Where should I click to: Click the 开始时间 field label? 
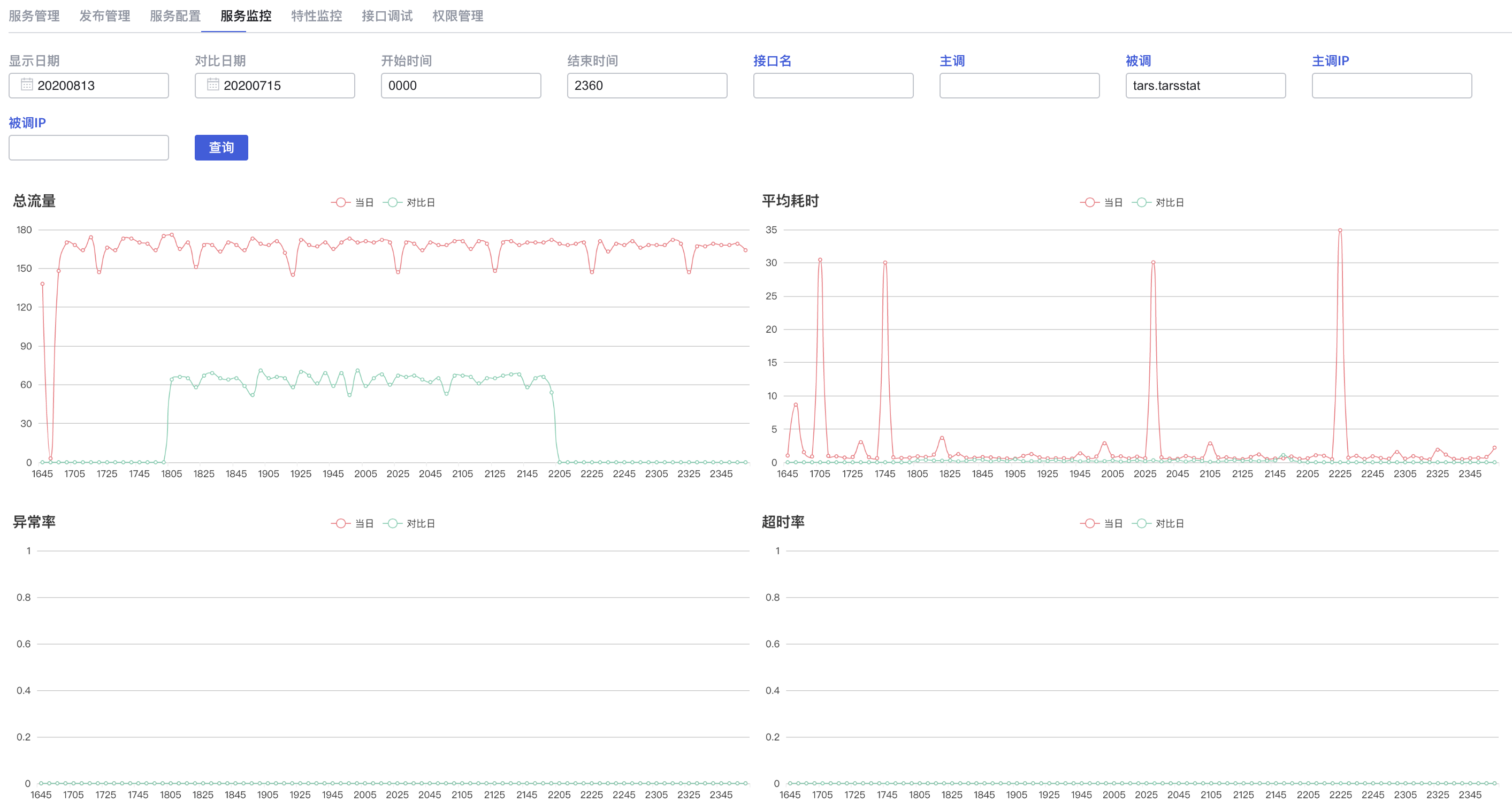406,61
